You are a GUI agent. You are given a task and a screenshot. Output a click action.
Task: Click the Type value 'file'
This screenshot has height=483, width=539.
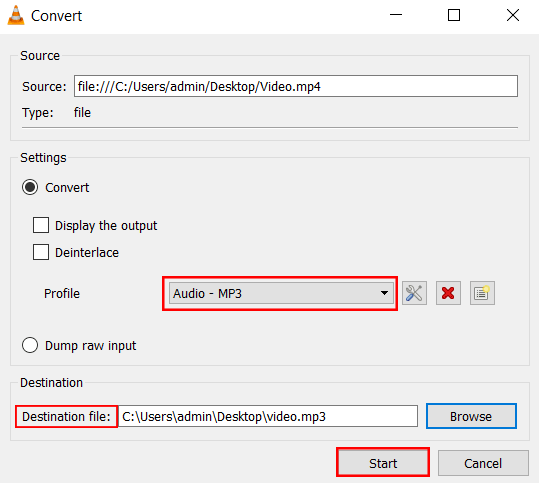coord(82,113)
